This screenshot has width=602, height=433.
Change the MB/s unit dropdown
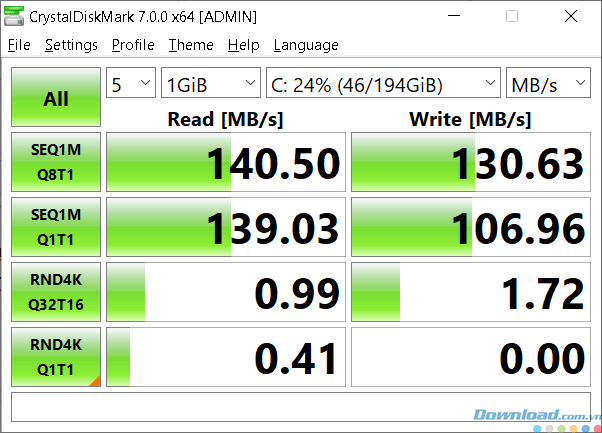548,83
